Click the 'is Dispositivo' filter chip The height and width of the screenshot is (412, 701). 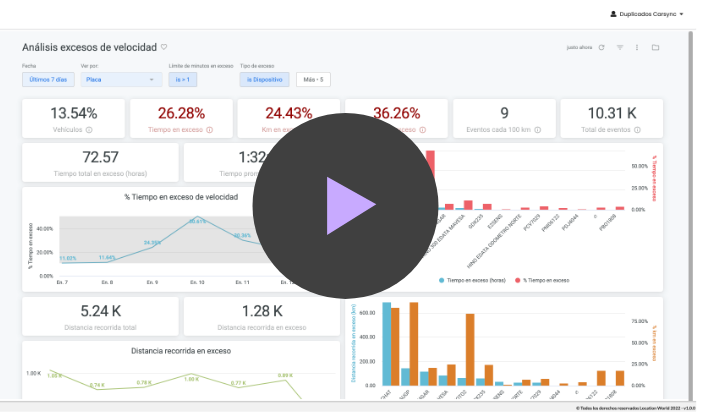[x=265, y=79]
